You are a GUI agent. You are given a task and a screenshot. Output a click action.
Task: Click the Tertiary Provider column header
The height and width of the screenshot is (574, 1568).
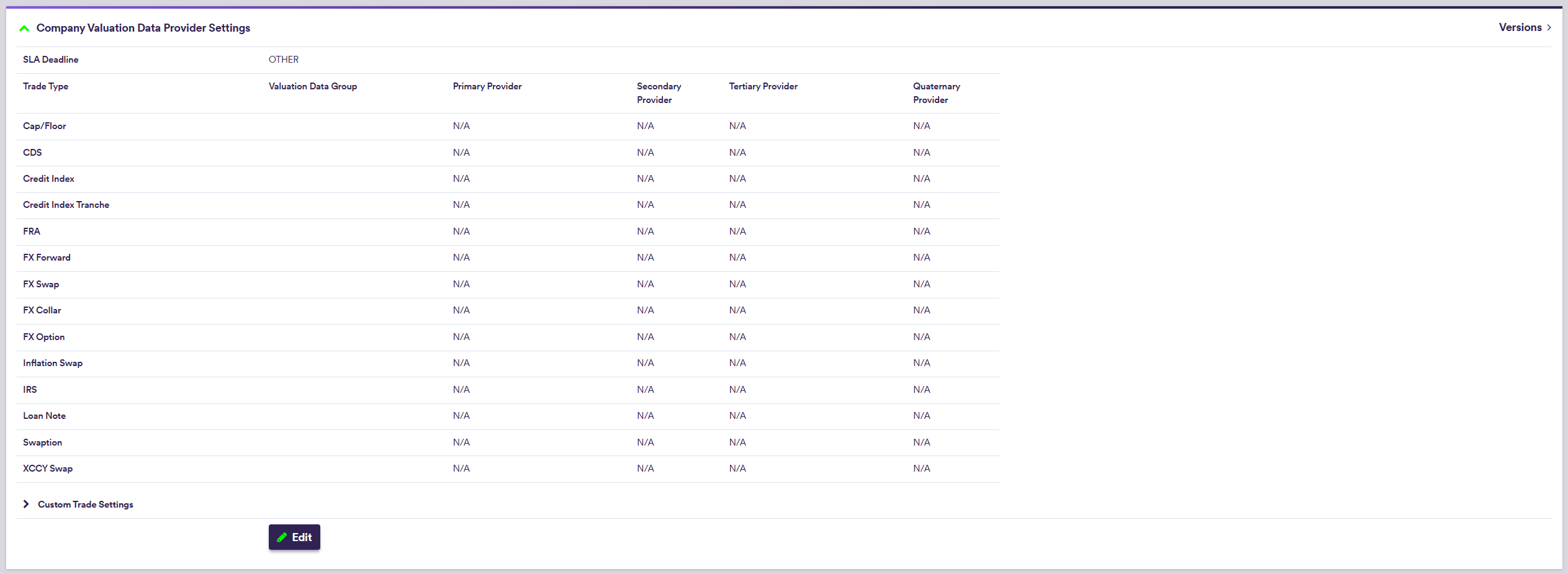pyautogui.click(x=763, y=86)
